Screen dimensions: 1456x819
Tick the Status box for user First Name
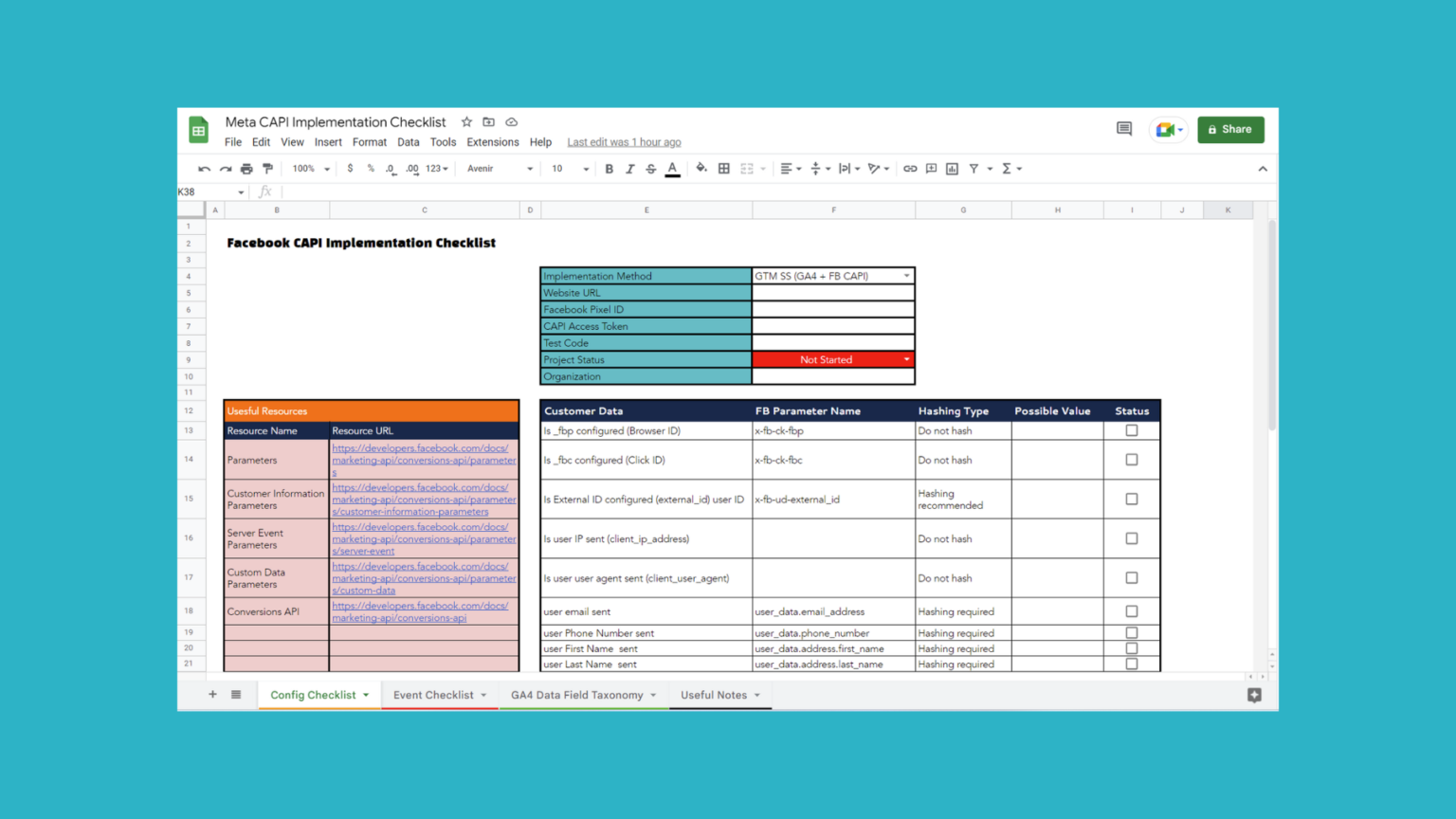[1132, 648]
